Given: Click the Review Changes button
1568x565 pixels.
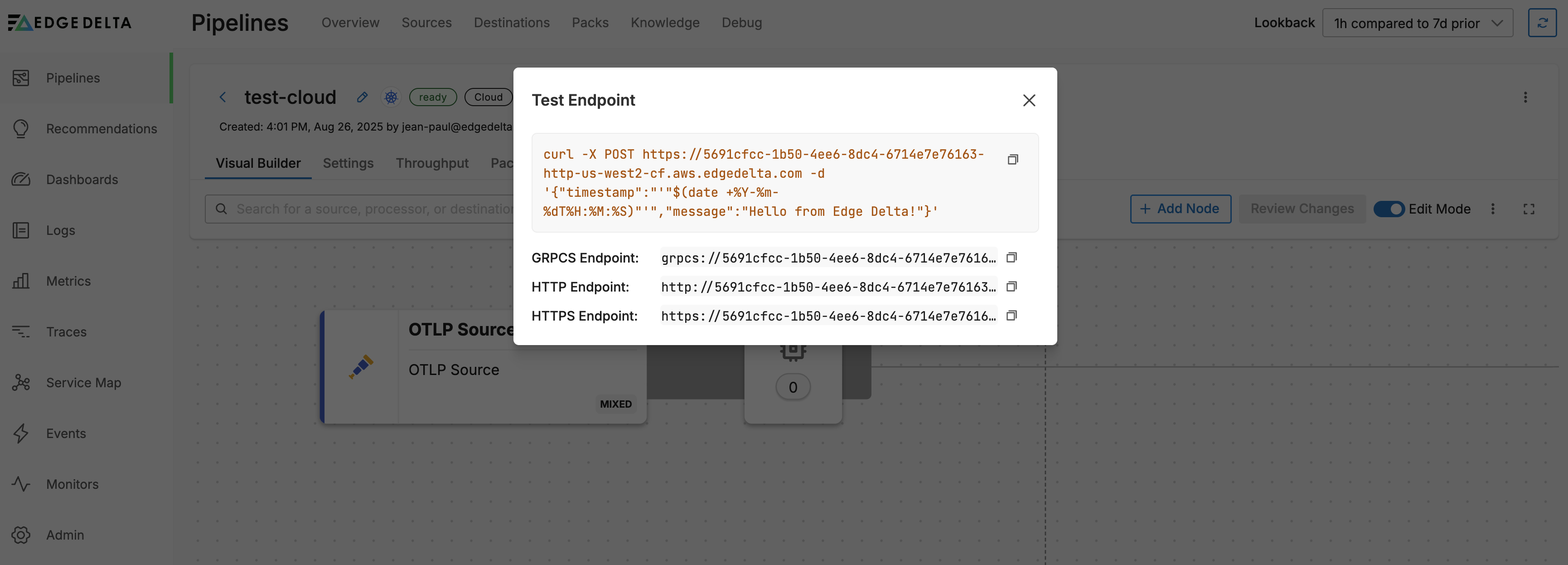Looking at the screenshot, I should pyautogui.click(x=1302, y=209).
